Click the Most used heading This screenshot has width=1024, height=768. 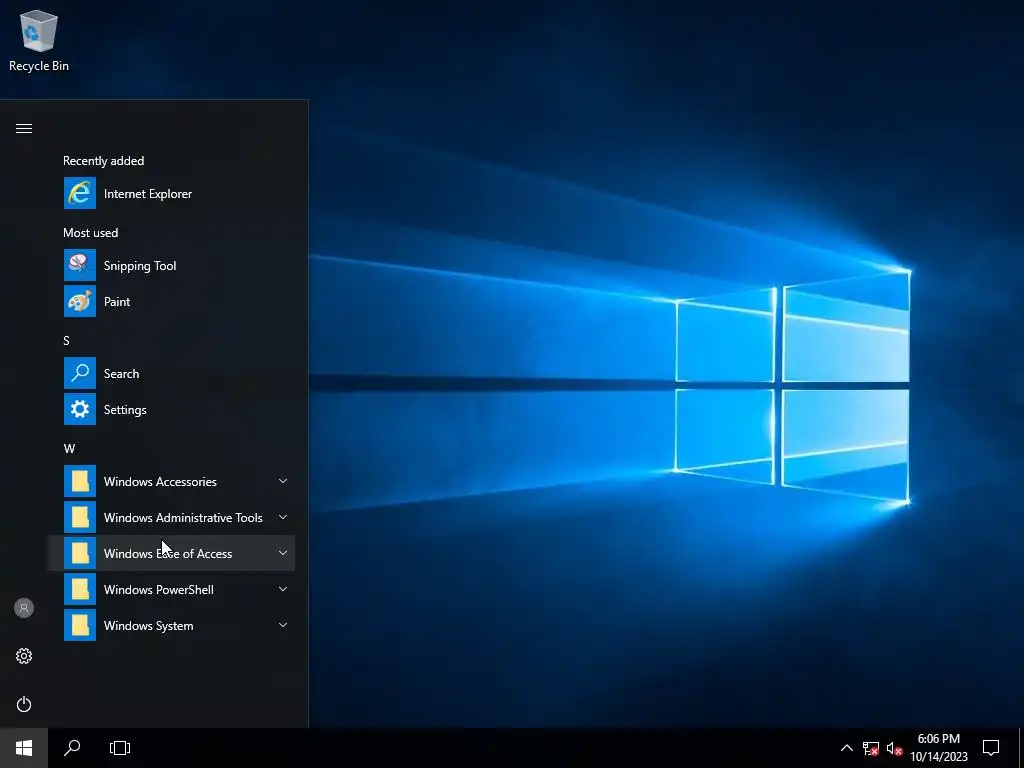91,232
